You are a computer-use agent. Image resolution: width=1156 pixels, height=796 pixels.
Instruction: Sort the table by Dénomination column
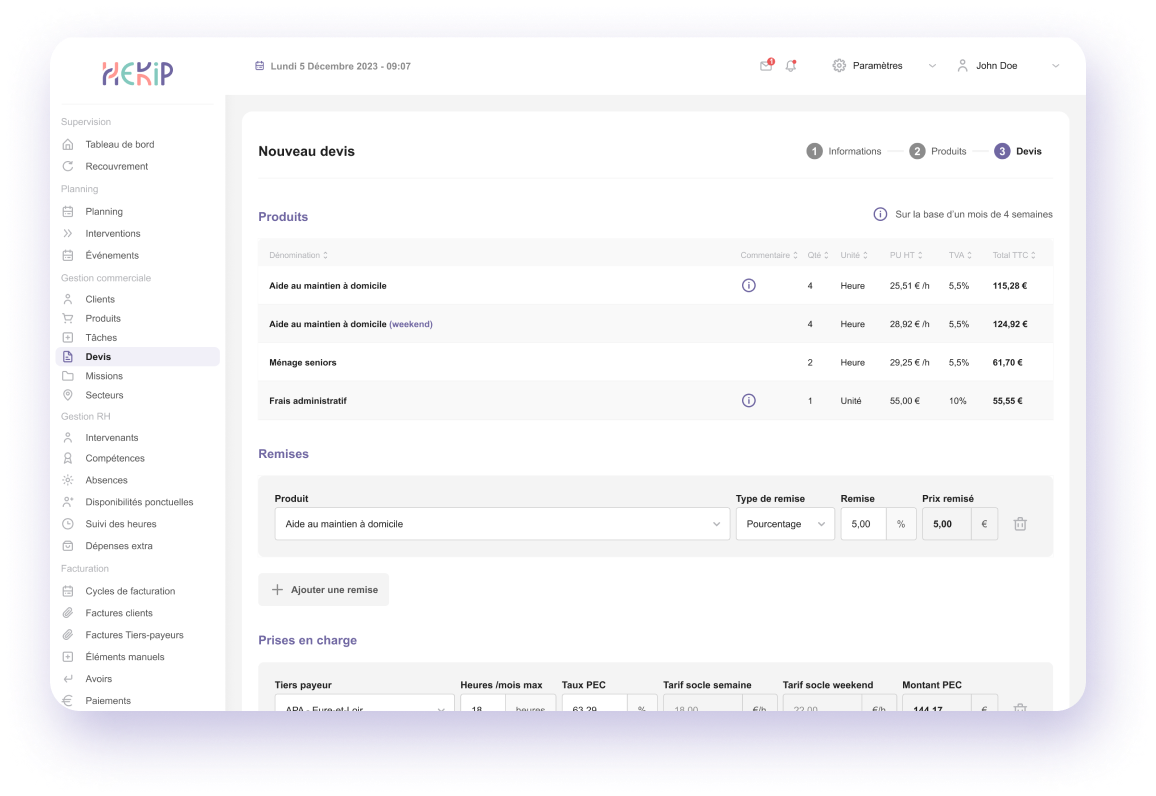(x=298, y=256)
